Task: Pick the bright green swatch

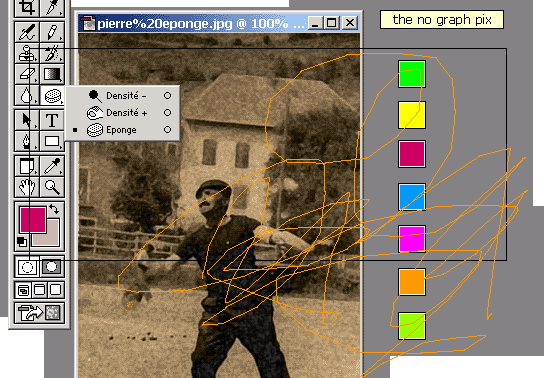Action: click(412, 74)
